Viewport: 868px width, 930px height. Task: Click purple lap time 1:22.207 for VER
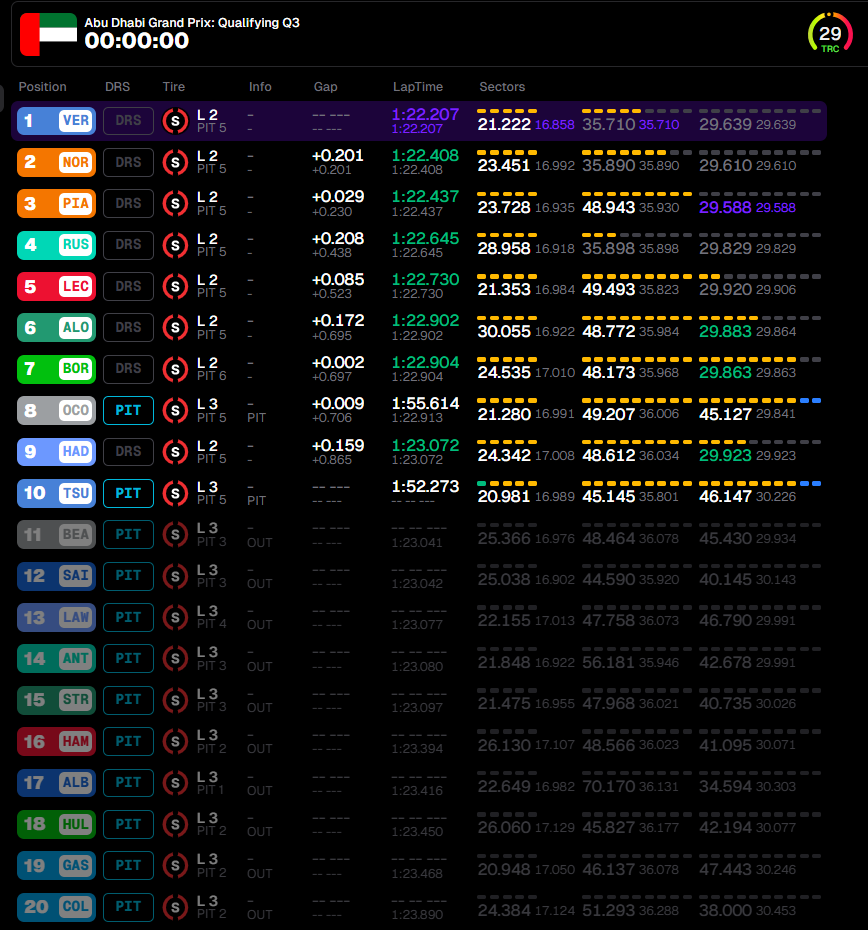pyautogui.click(x=425, y=114)
